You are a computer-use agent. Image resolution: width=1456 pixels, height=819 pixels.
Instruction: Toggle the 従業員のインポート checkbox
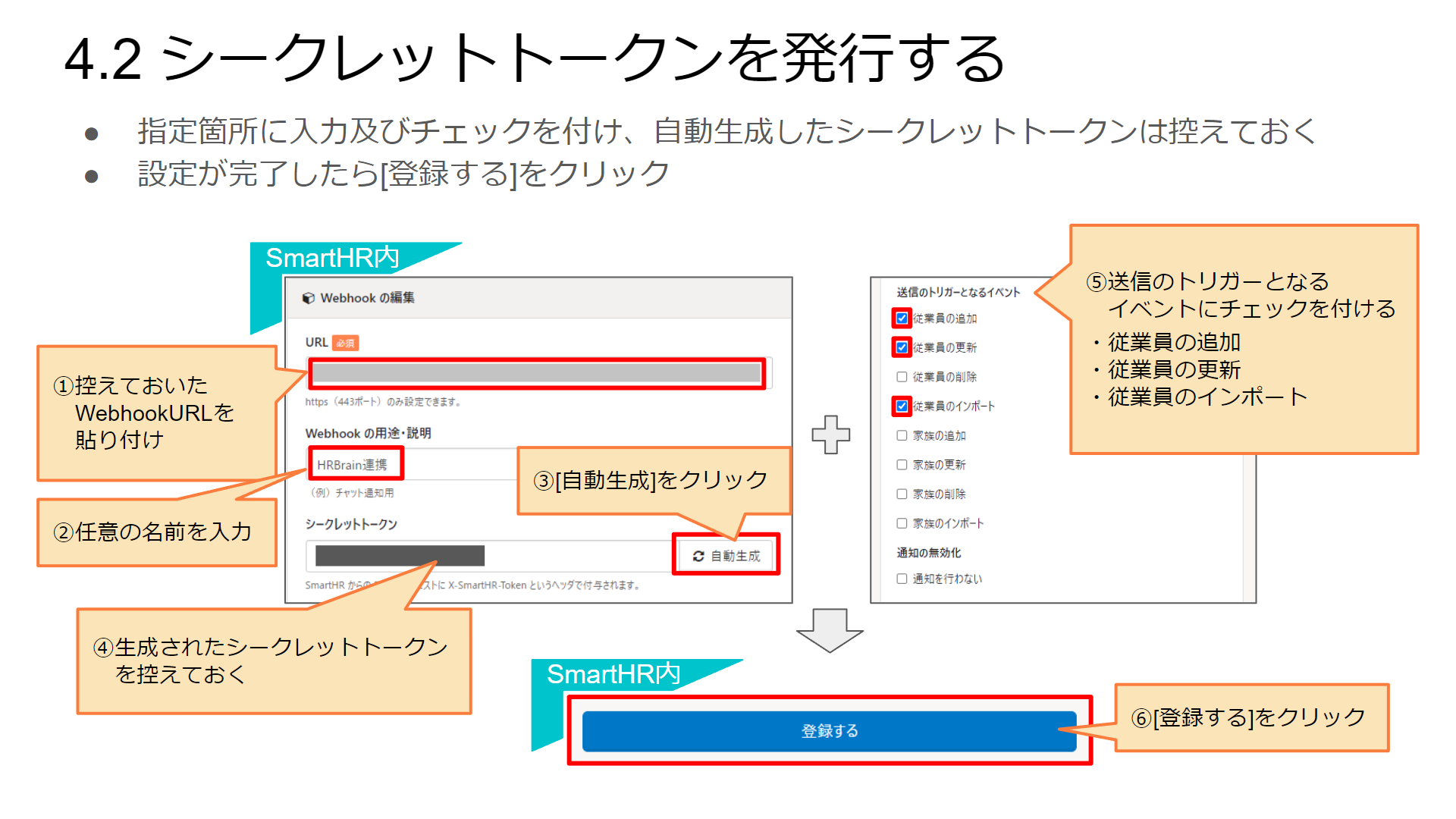coord(902,406)
